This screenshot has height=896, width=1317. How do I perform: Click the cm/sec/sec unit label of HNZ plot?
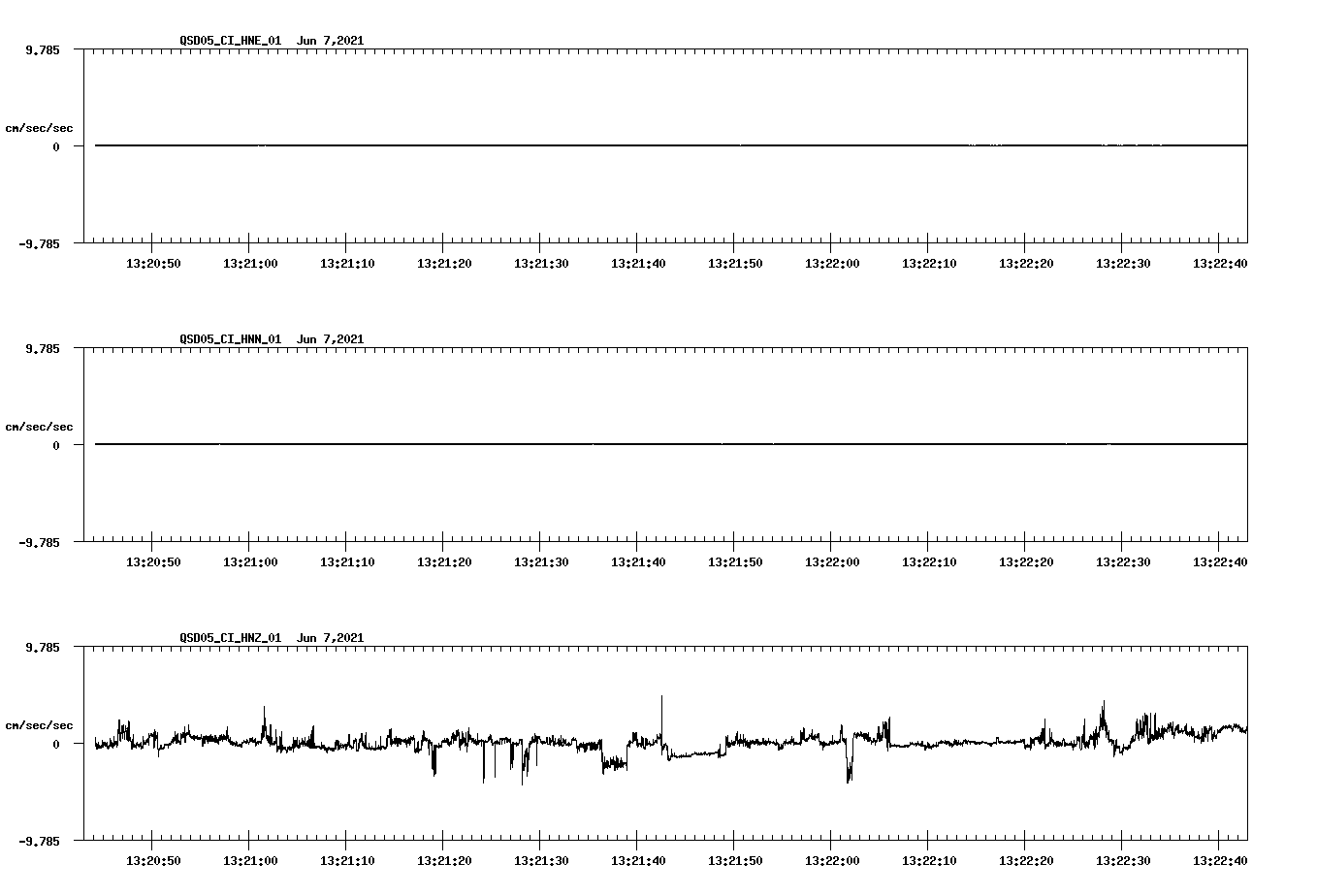pyautogui.click(x=39, y=725)
